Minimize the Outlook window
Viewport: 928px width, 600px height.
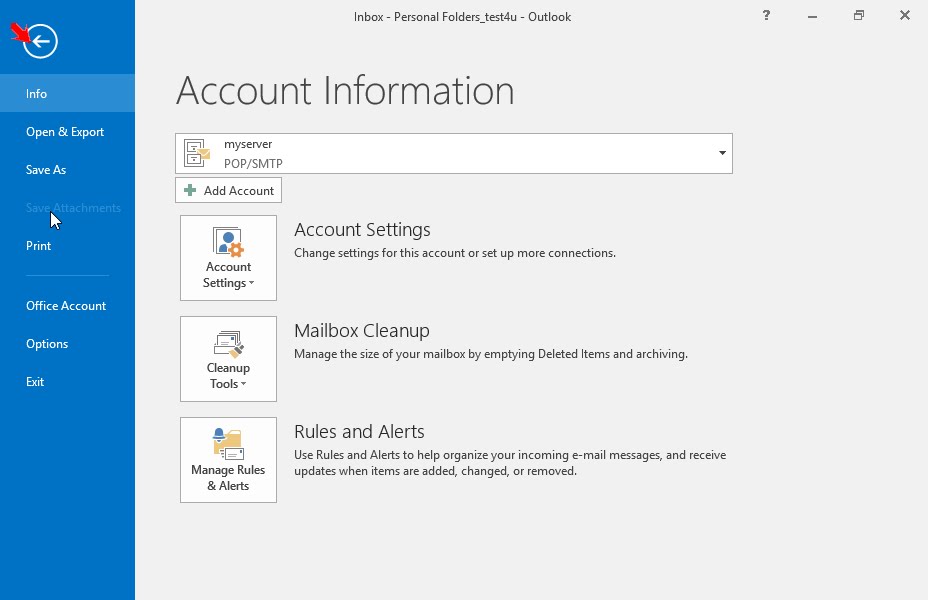812,16
